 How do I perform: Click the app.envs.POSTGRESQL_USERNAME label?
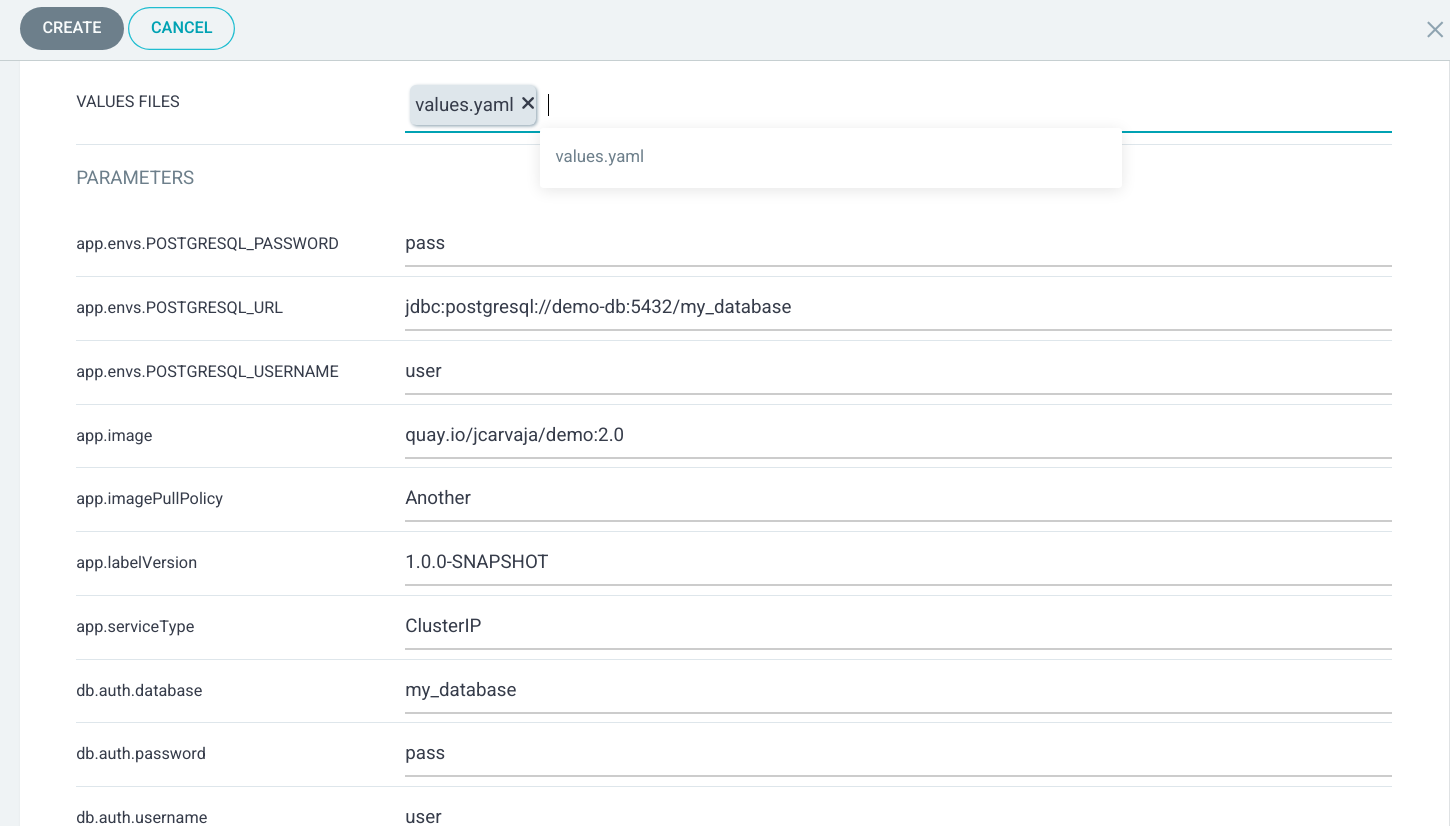coord(207,372)
